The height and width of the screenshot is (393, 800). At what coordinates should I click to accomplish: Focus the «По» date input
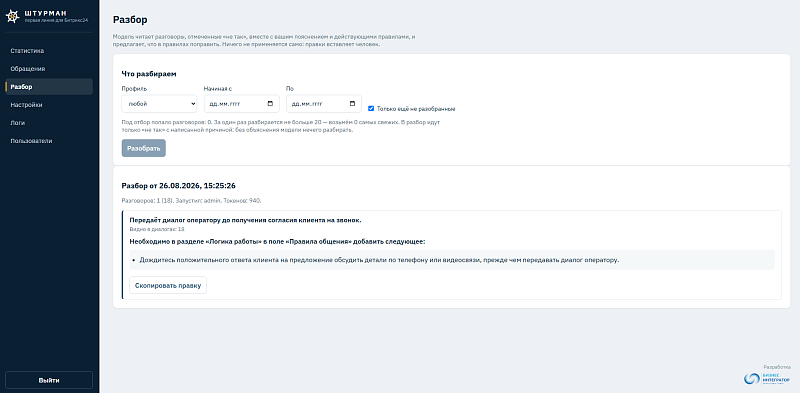(323, 104)
